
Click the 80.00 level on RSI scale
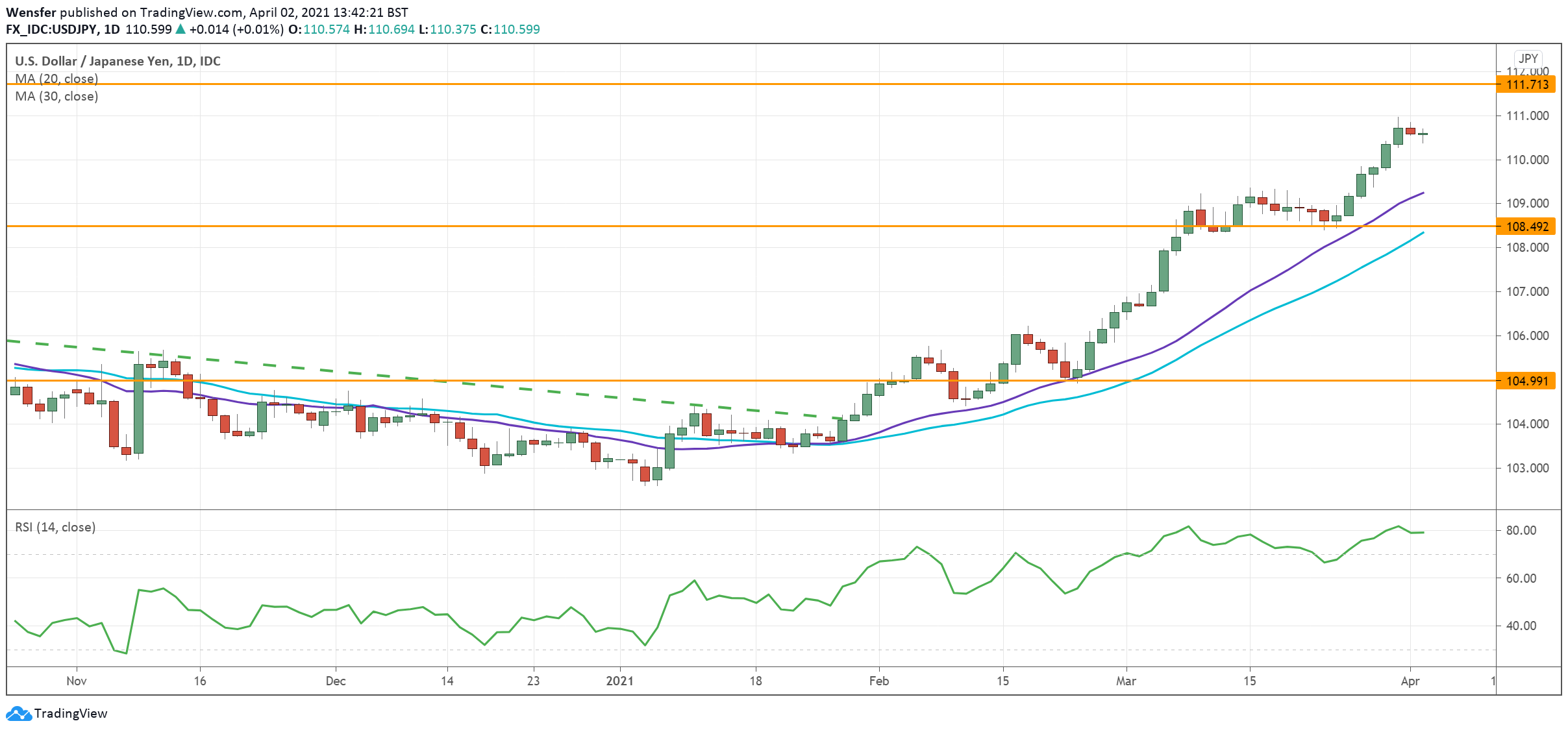tap(1521, 530)
